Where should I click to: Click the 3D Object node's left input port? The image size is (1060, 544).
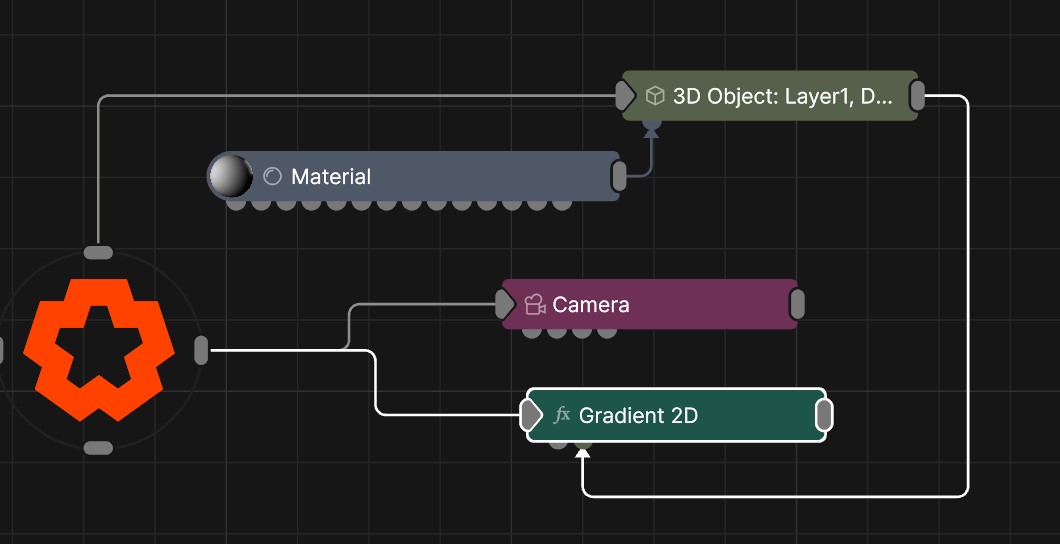(x=625, y=96)
